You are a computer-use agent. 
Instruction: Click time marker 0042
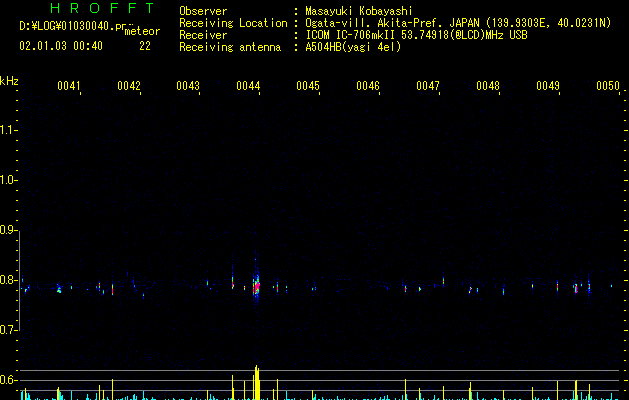point(129,85)
